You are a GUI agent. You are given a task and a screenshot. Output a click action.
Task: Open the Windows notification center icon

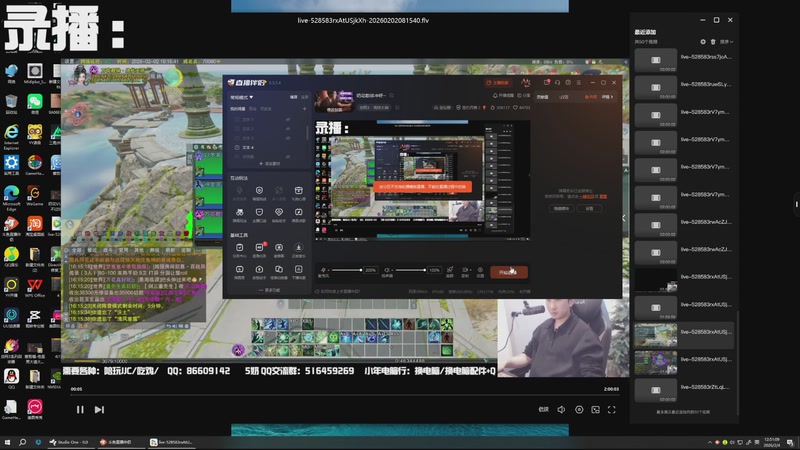coord(790,442)
